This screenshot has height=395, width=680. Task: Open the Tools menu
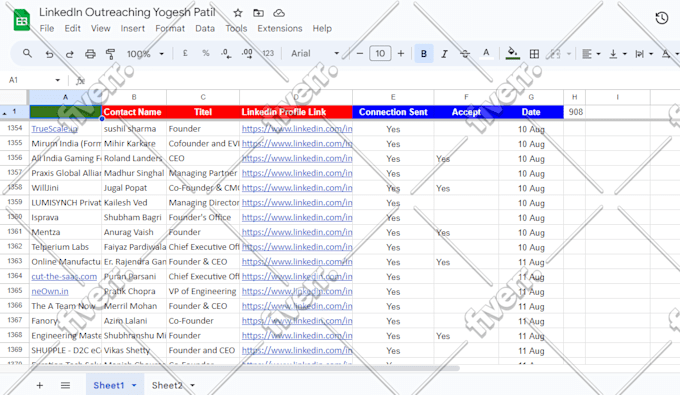point(236,28)
